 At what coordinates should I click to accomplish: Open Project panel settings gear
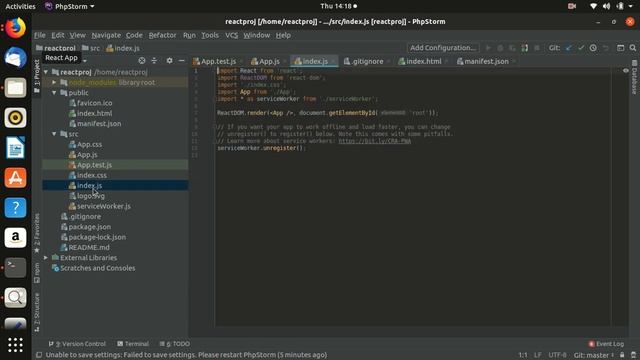point(169,61)
